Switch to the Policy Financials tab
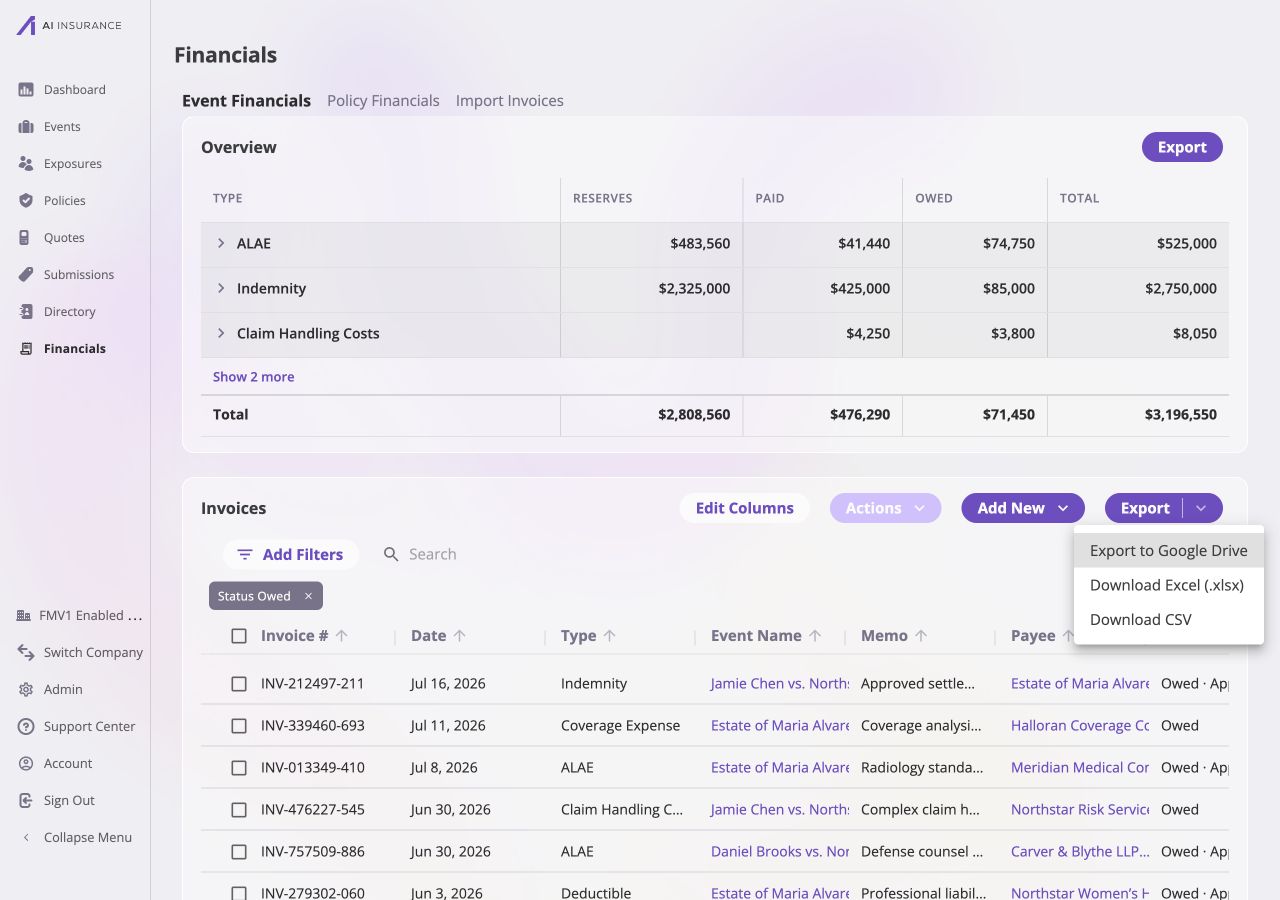 (383, 101)
